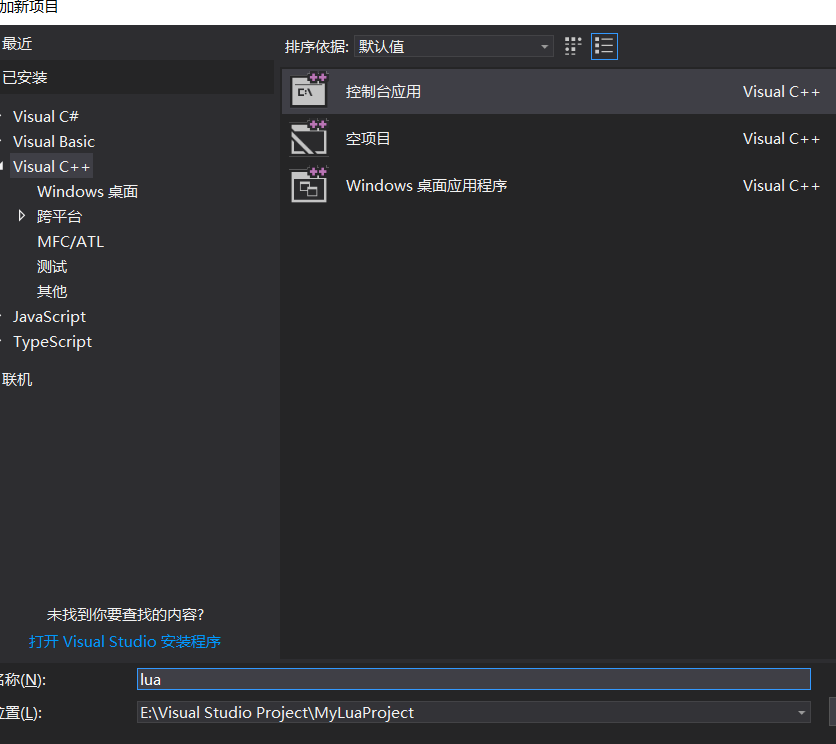Select the 已安装 section

point(25,77)
